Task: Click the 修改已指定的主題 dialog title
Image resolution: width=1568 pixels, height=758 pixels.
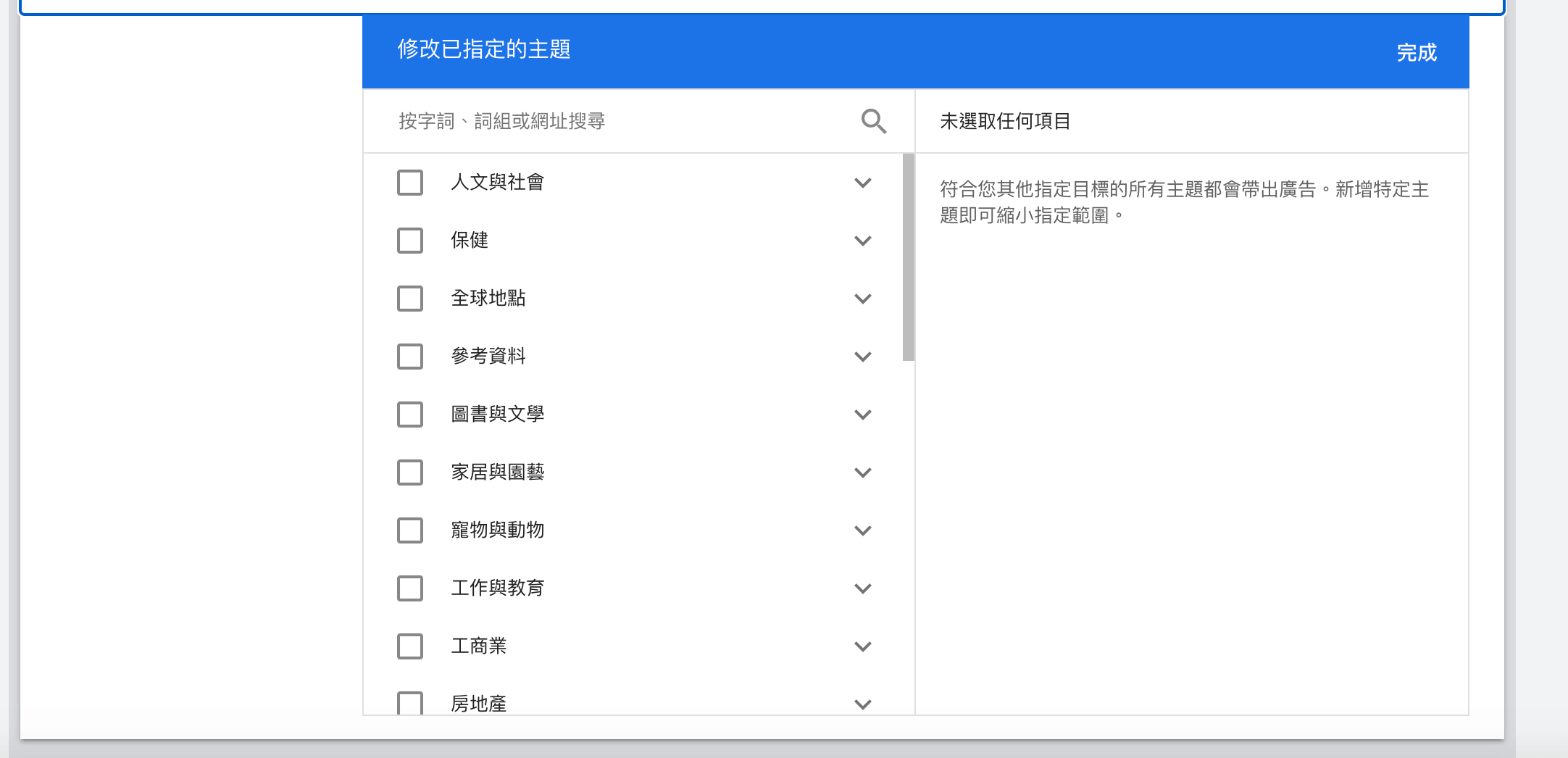Action: click(x=484, y=49)
